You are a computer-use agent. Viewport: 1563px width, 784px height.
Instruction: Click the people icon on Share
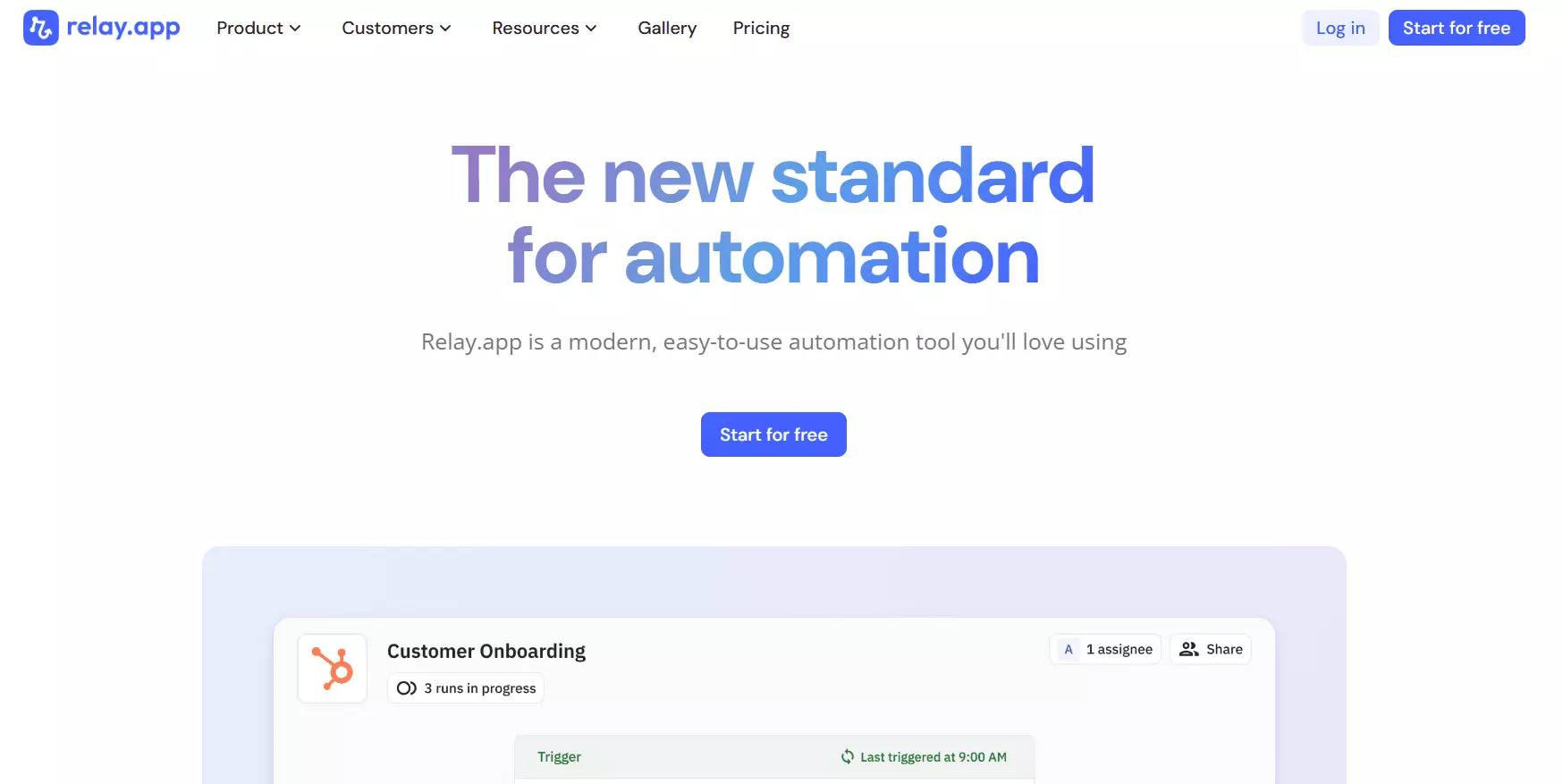1188,650
